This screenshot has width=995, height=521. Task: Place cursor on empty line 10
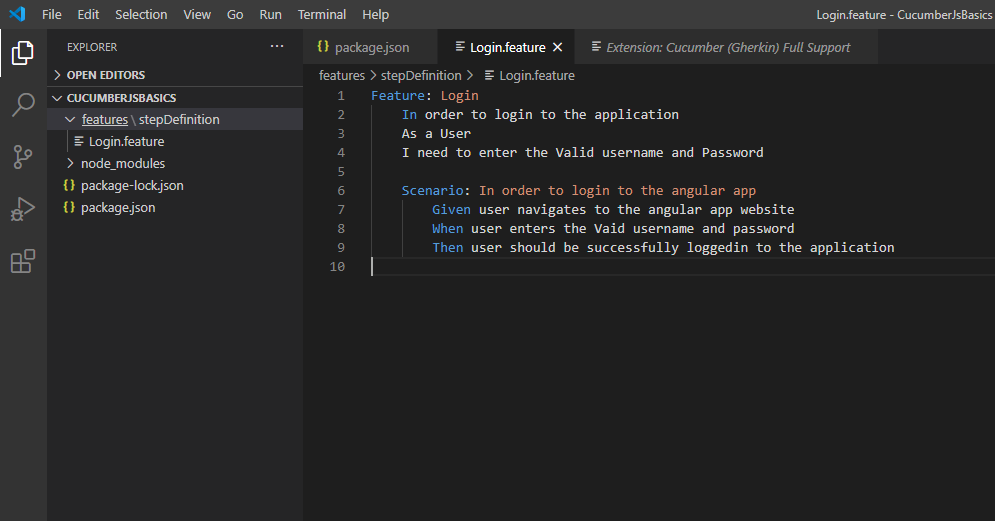tap(683, 267)
